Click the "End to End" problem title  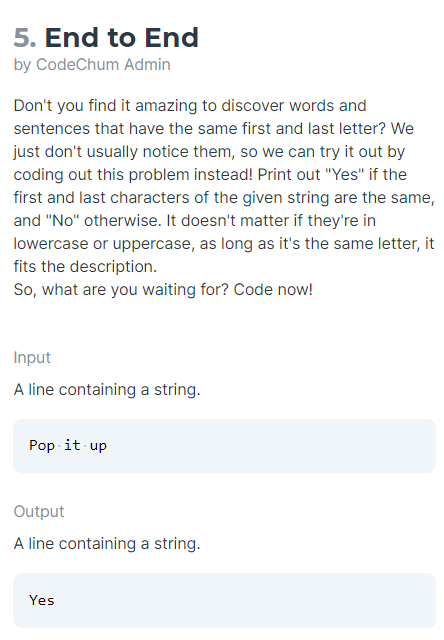[x=122, y=38]
